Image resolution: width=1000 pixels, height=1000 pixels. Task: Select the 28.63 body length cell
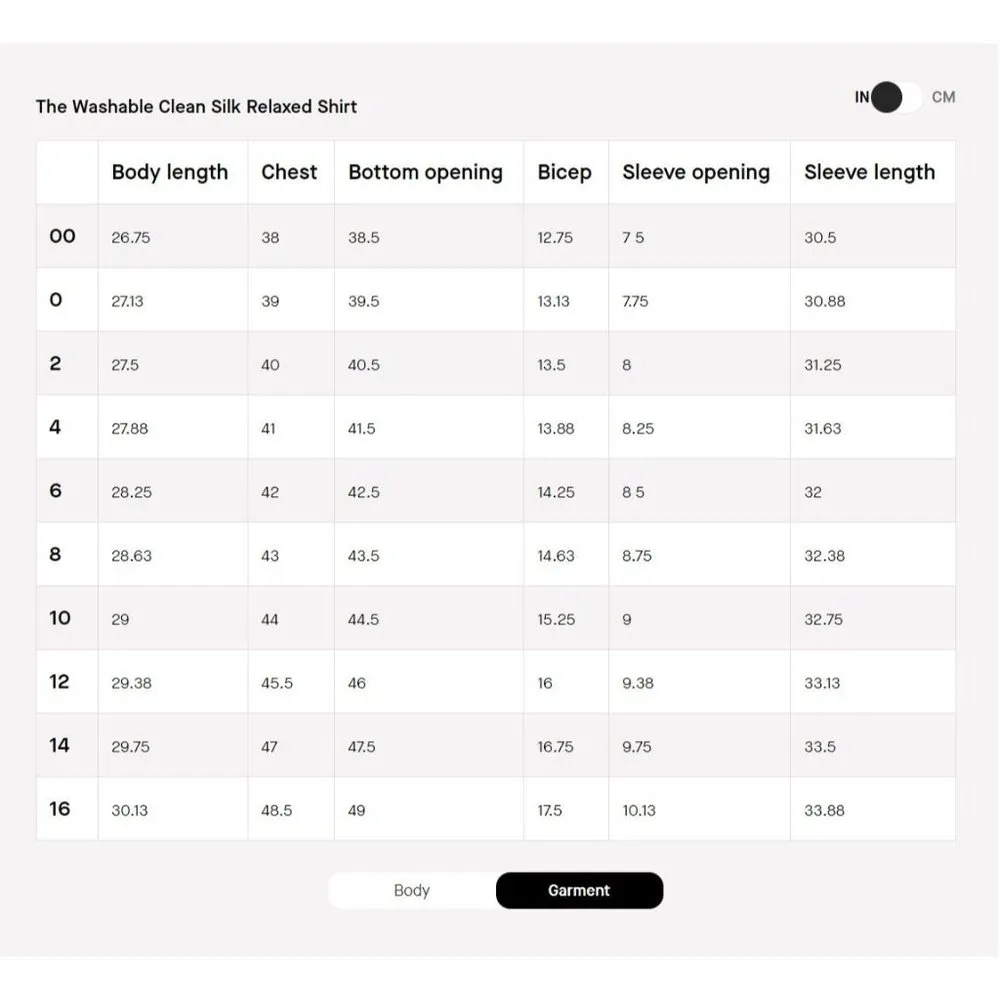[x=131, y=556]
